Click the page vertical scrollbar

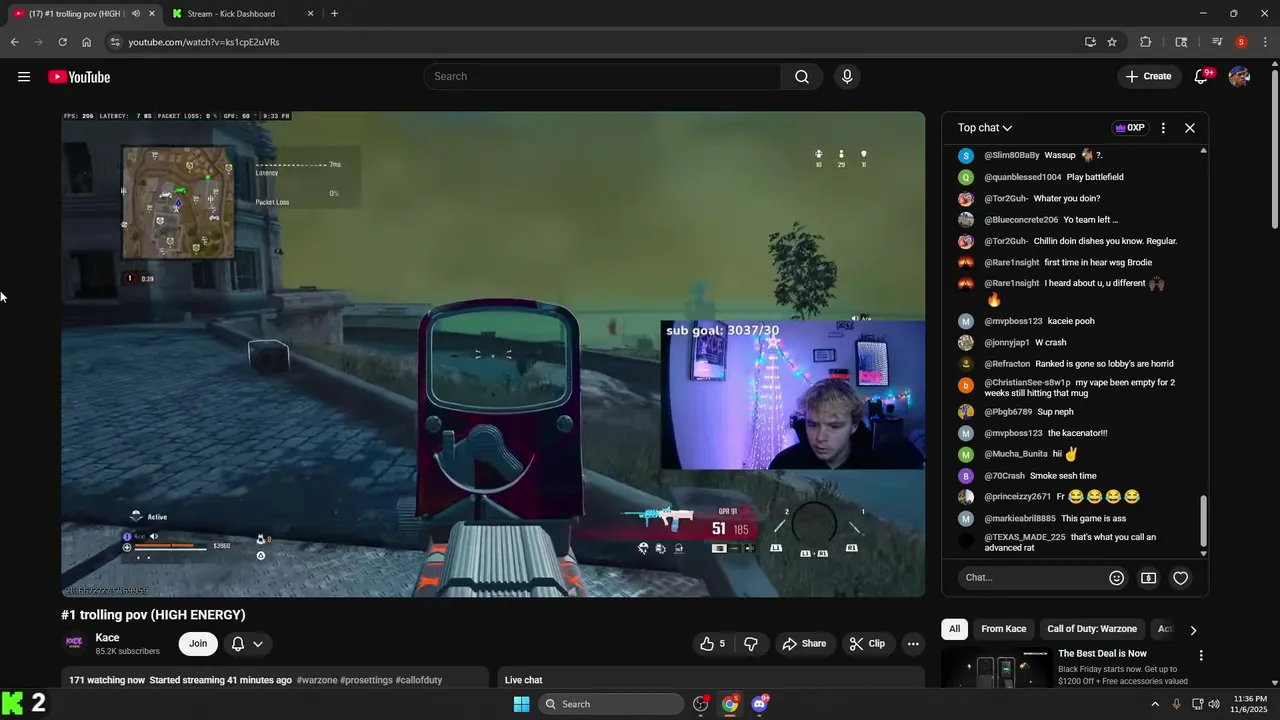1274,150
